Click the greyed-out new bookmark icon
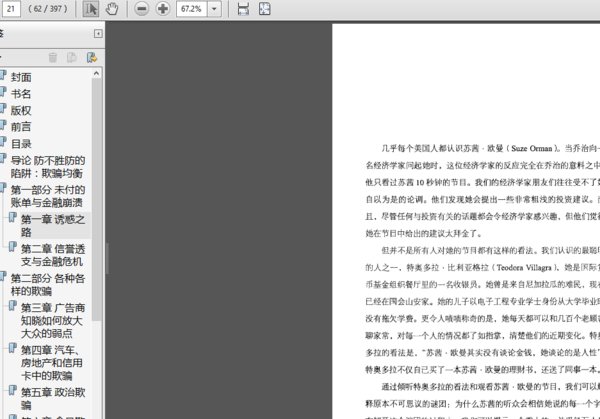 [72, 57]
